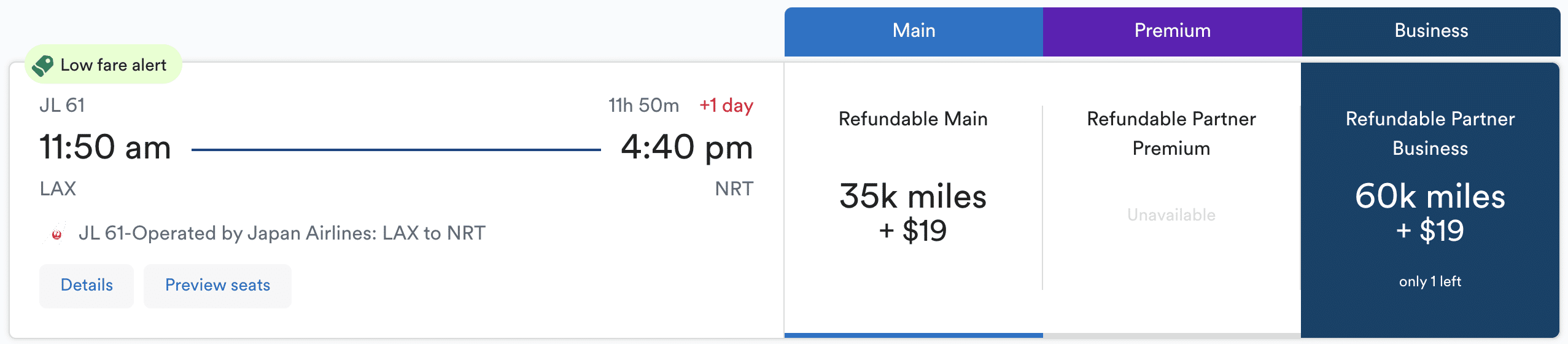Viewport: 1568px width, 344px height.
Task: Click the JL 61 flight number
Action: (62, 106)
